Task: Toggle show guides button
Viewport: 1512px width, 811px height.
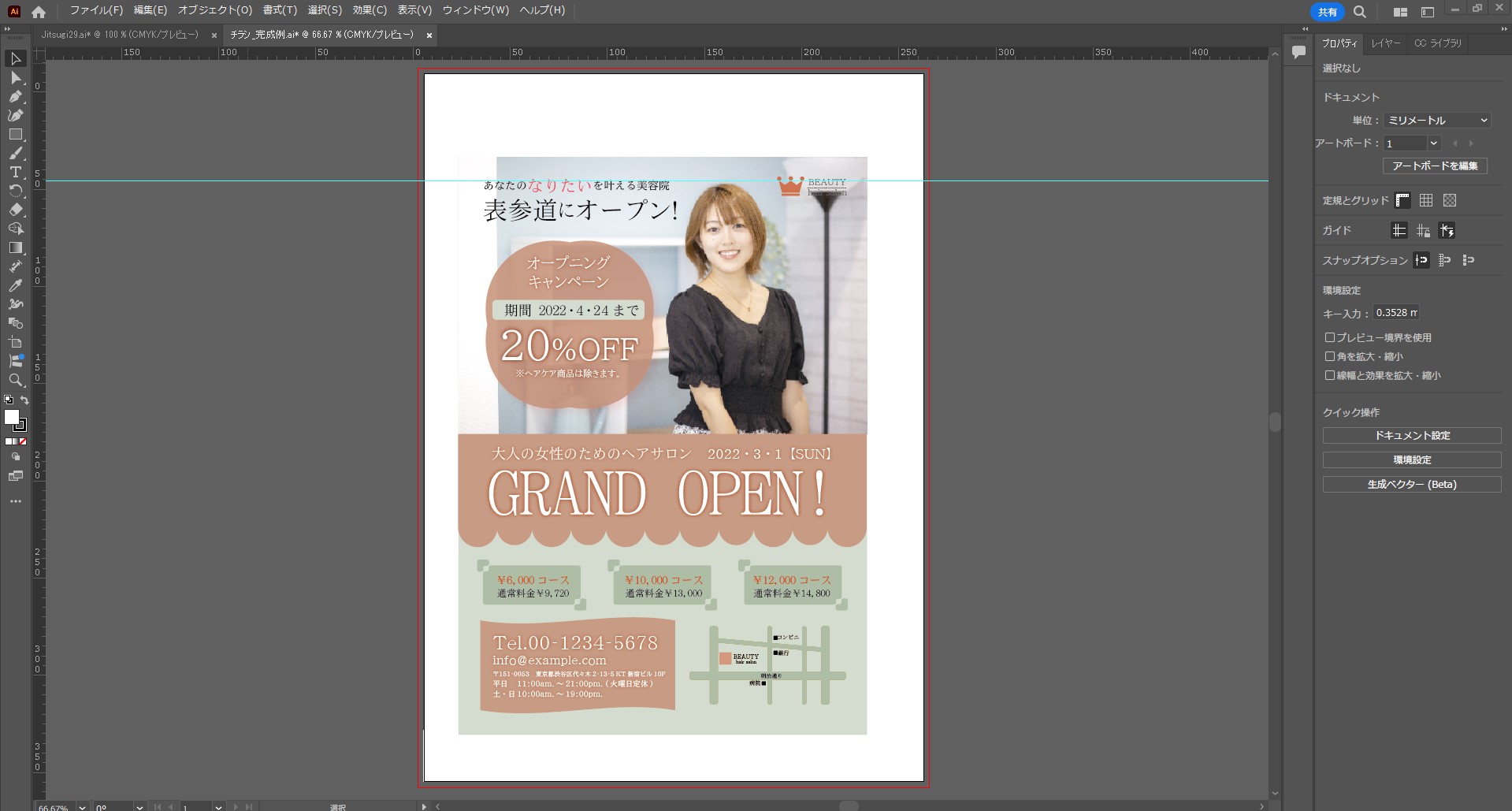Action: pyautogui.click(x=1399, y=230)
